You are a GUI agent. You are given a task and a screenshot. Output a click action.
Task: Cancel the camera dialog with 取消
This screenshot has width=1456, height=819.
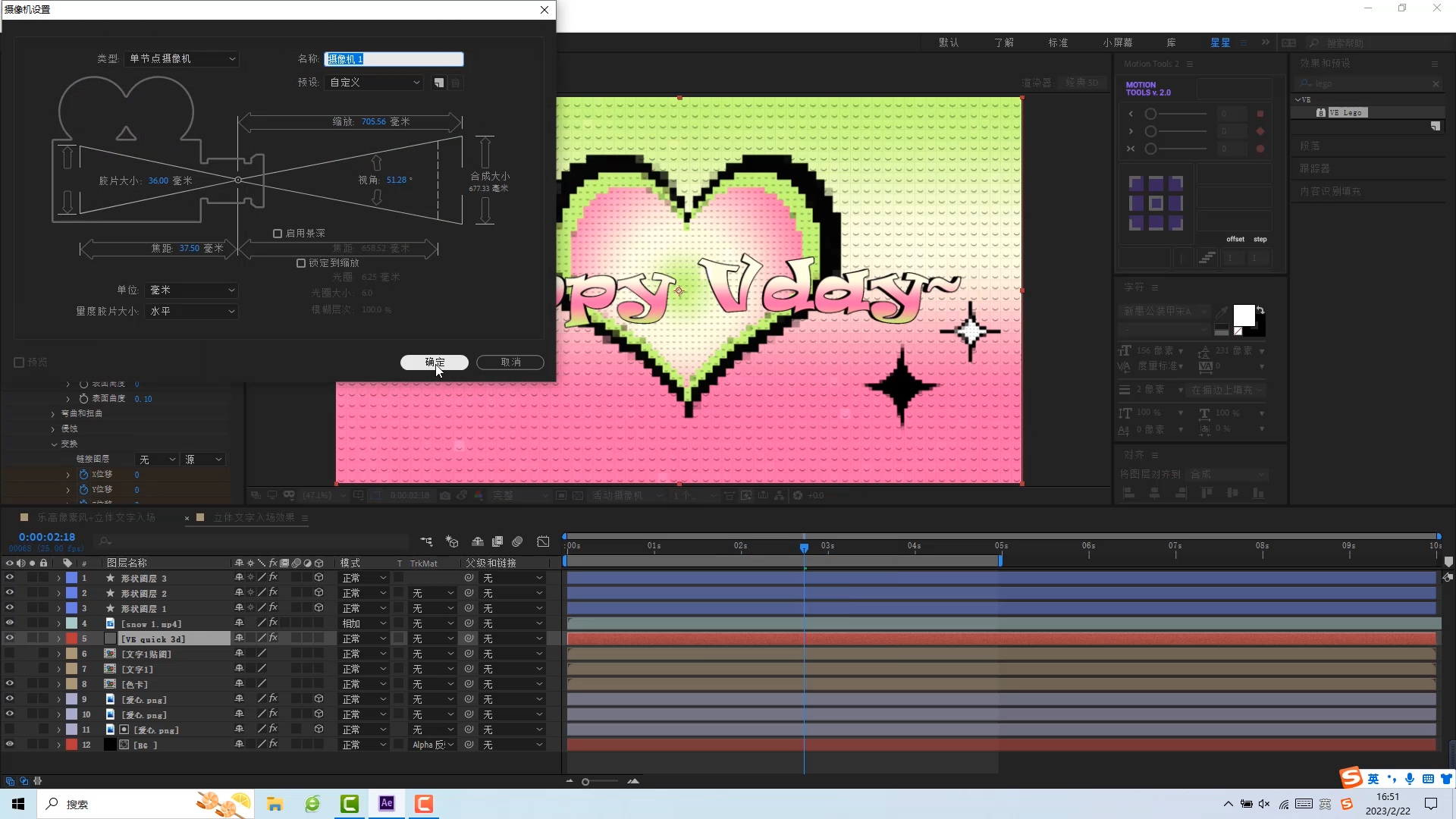click(510, 362)
